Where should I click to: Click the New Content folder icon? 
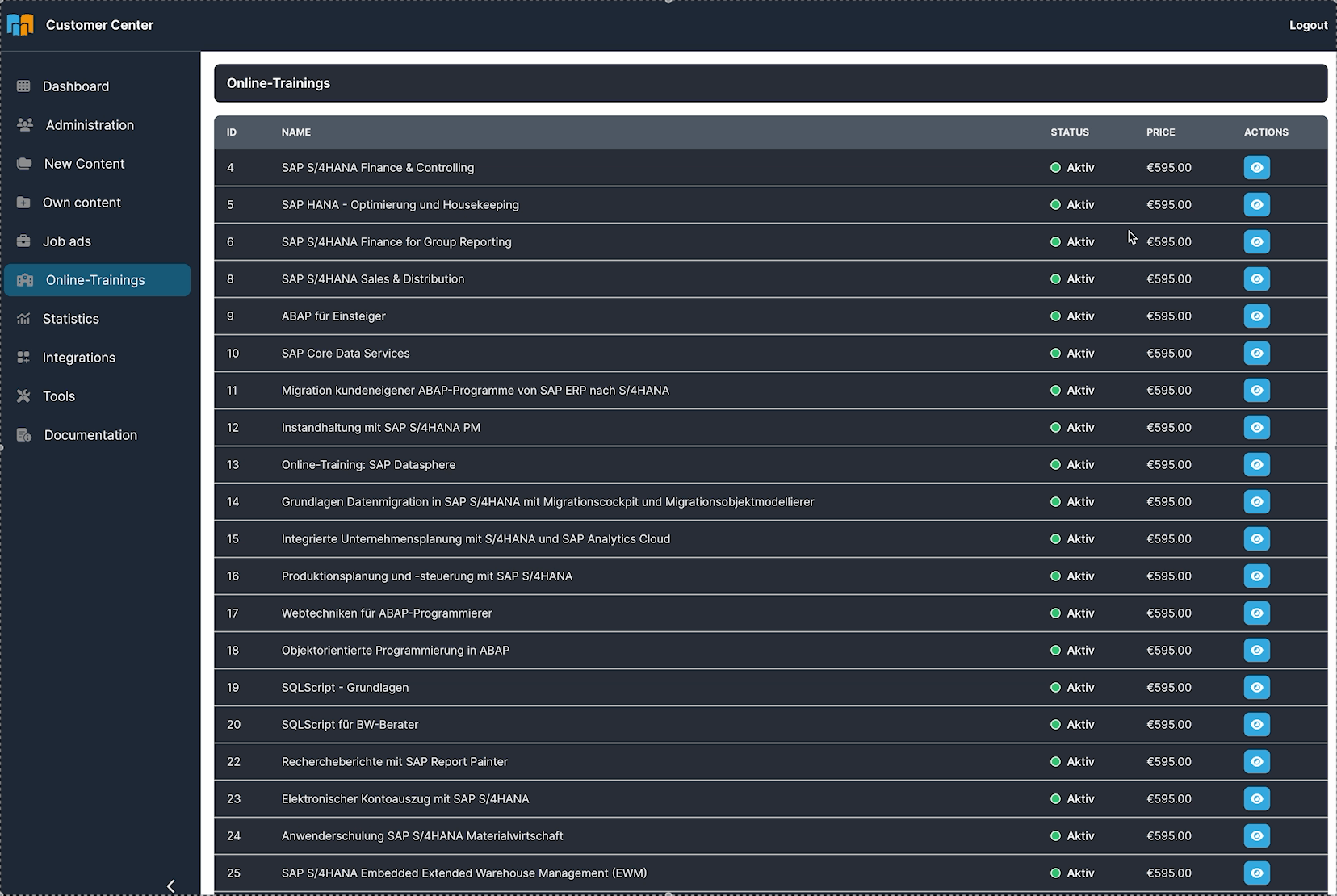coord(24,164)
